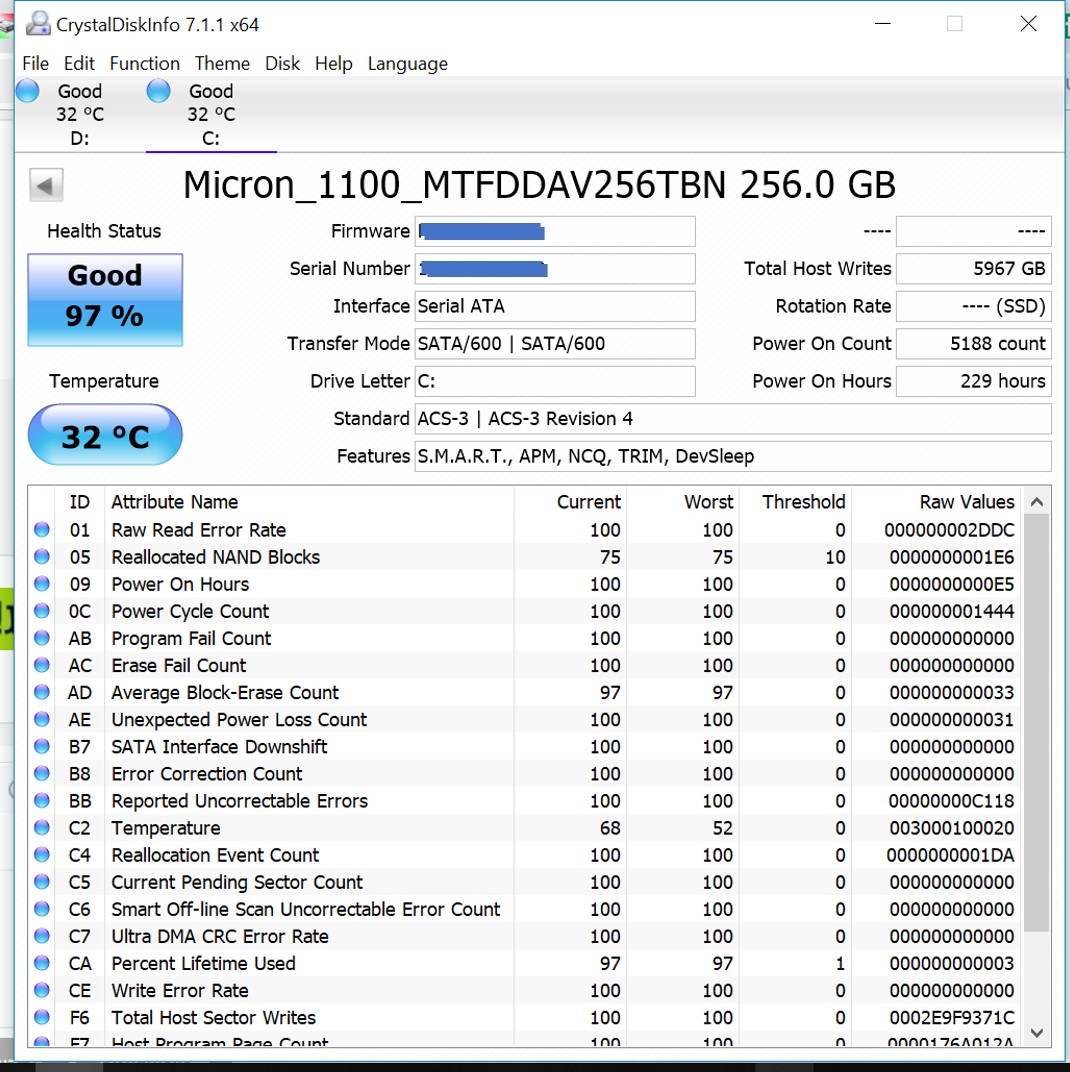Select the C: drive status orb
The height and width of the screenshot is (1072, 1070).
tap(158, 91)
